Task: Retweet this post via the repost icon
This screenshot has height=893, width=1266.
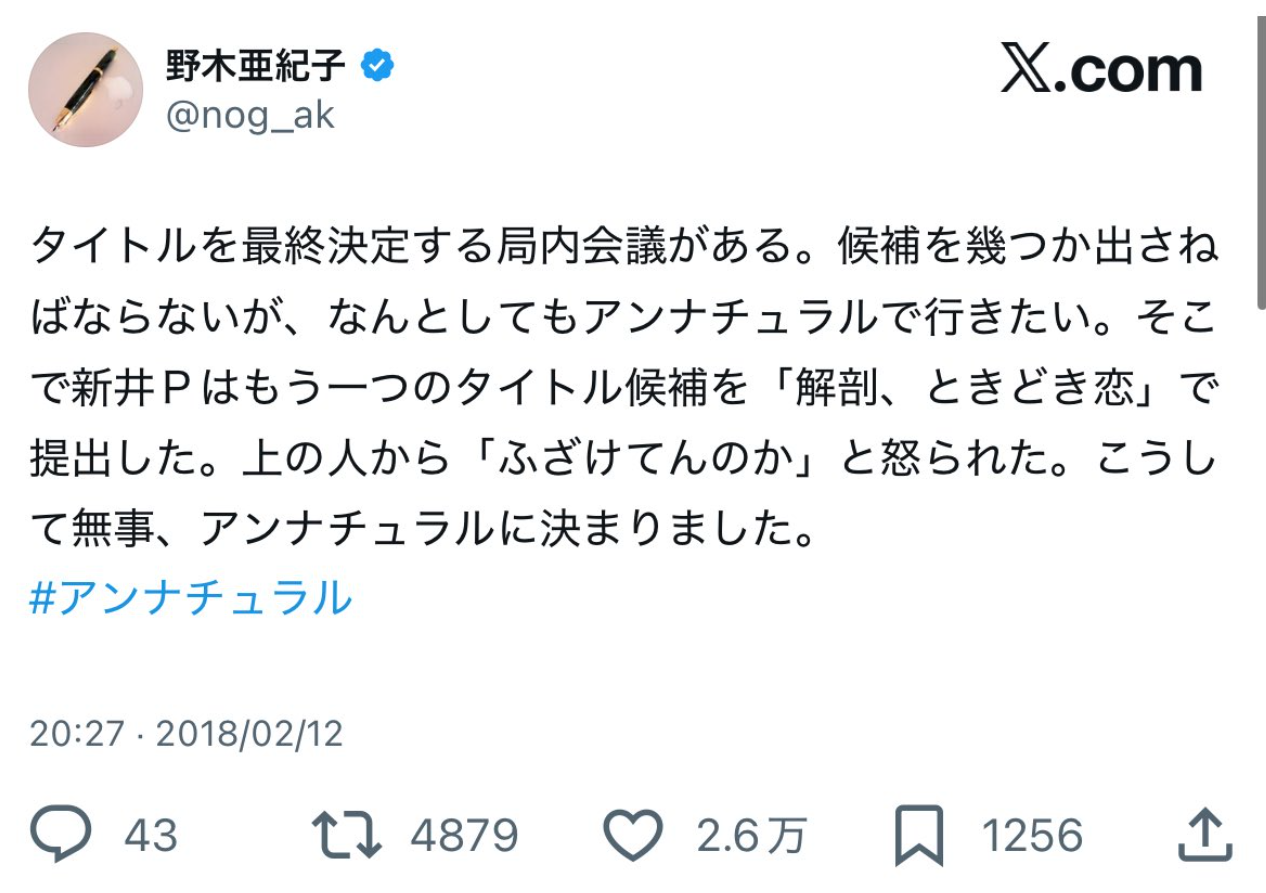Action: coord(347,836)
